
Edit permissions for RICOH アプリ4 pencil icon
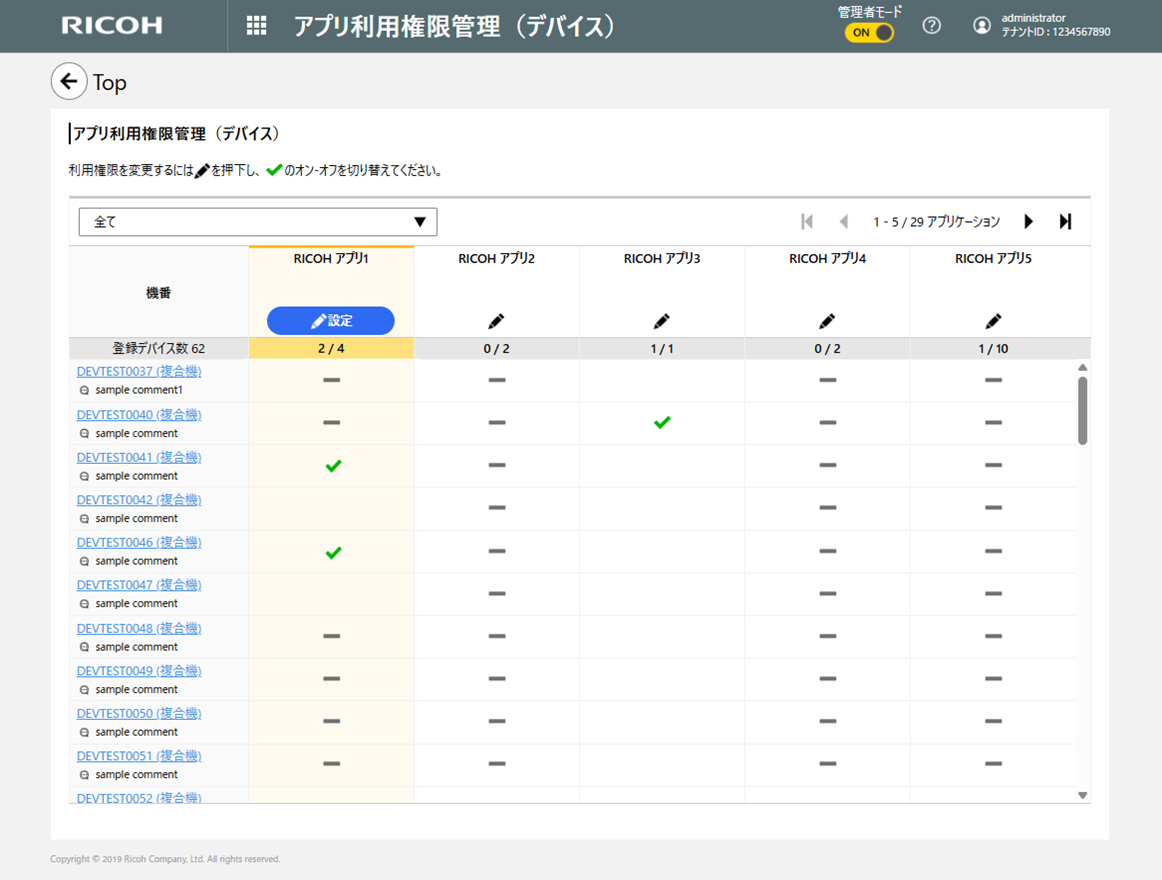pos(827,321)
